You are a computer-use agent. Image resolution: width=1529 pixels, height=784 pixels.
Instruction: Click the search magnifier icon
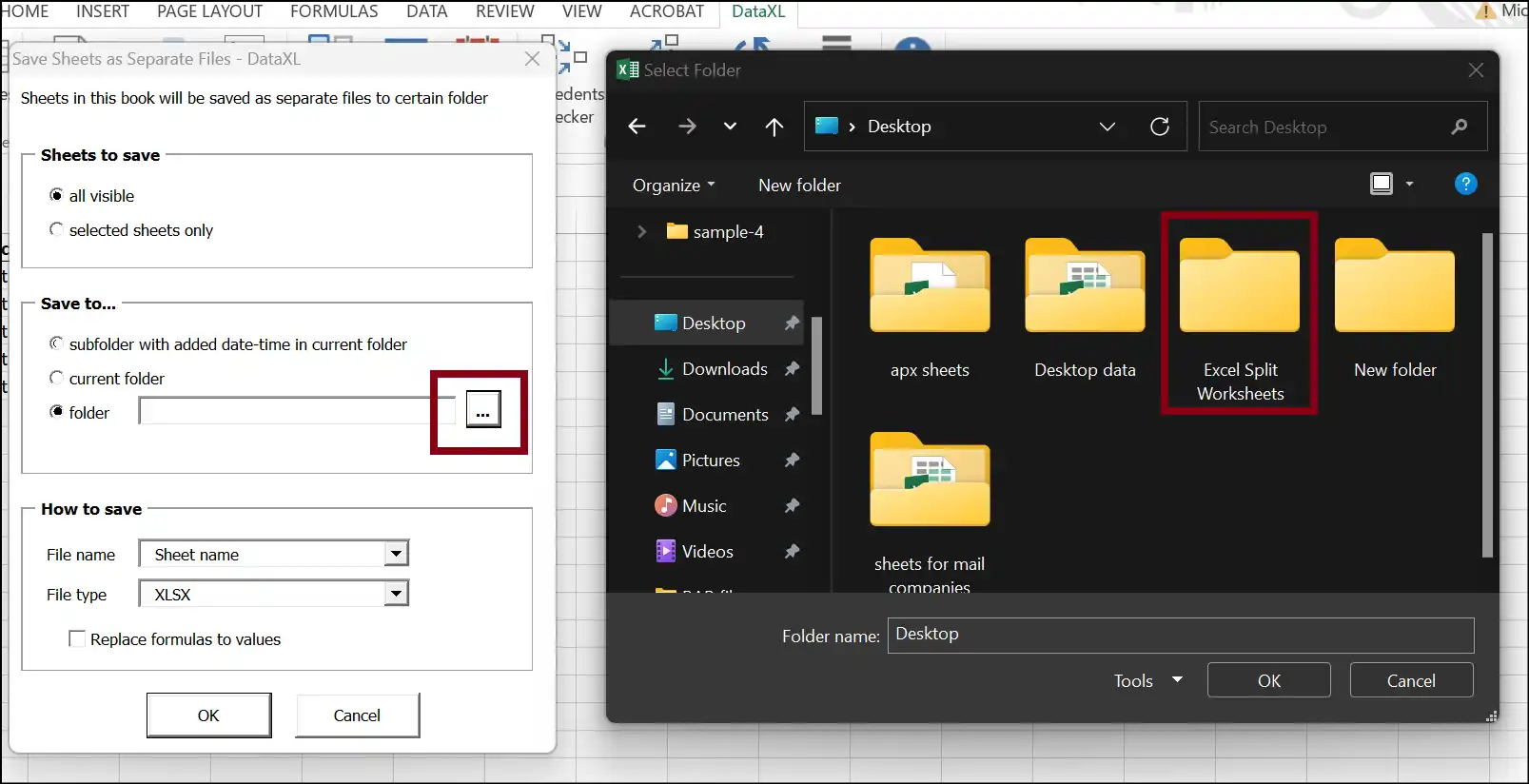1460,127
